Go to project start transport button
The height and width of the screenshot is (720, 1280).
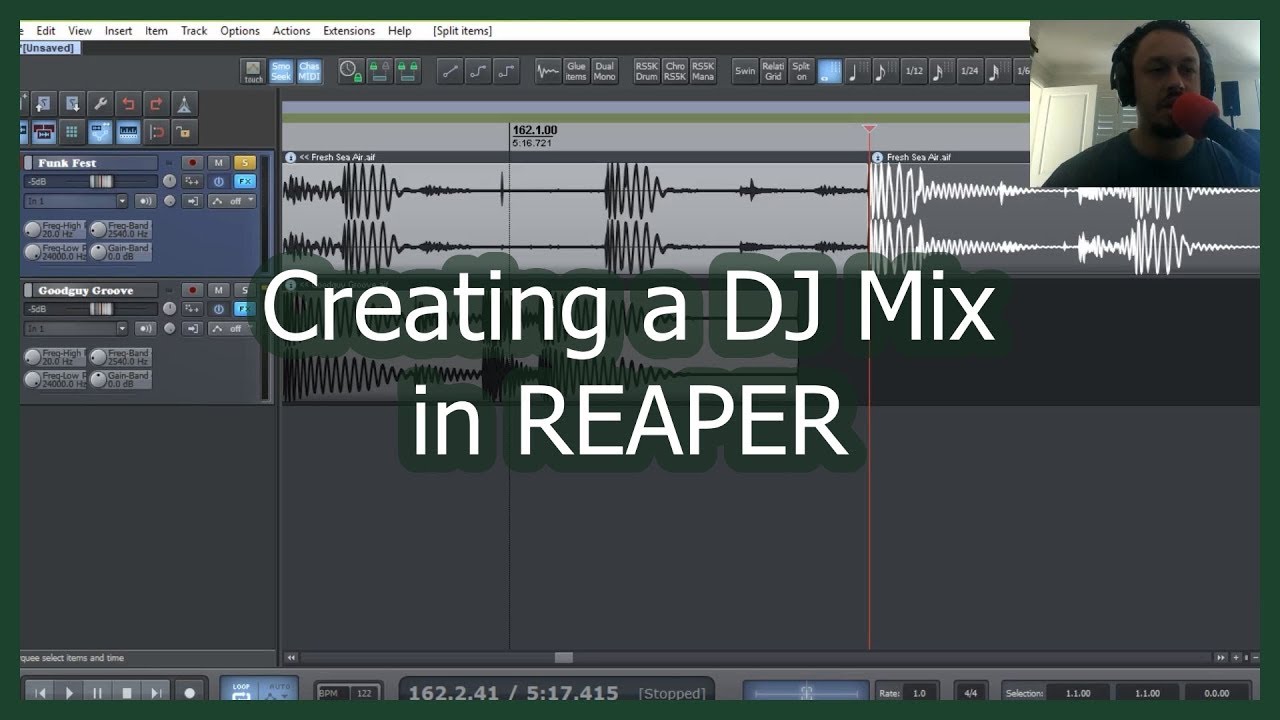tap(40, 692)
